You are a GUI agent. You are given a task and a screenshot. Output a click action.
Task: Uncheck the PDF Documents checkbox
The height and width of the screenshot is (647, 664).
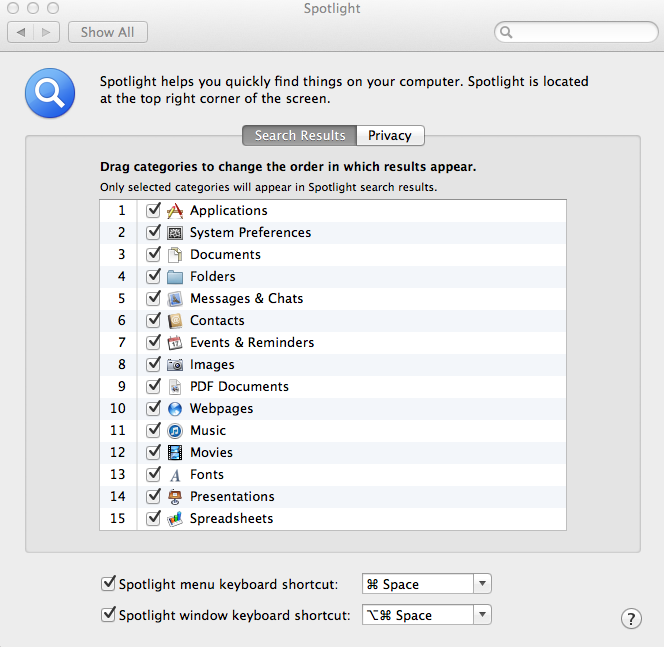(x=153, y=386)
